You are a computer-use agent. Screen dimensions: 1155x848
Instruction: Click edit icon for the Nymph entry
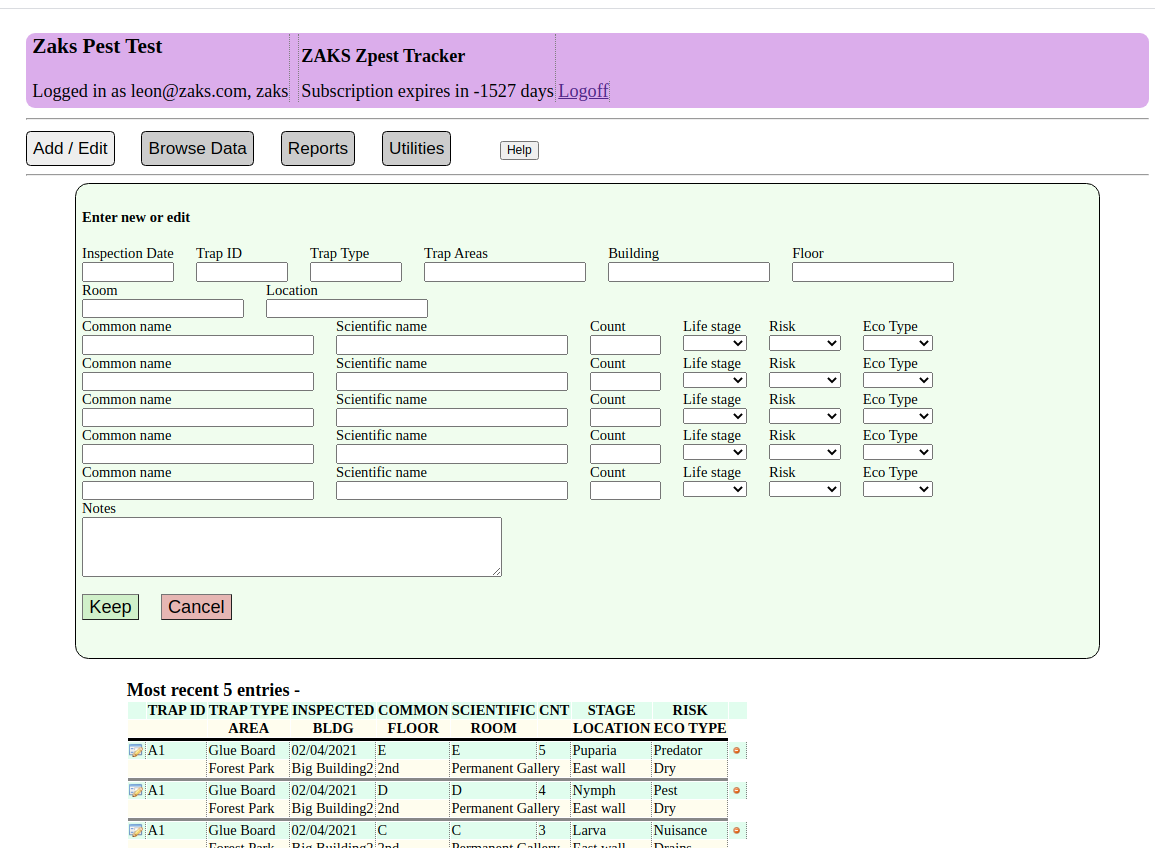[136, 790]
